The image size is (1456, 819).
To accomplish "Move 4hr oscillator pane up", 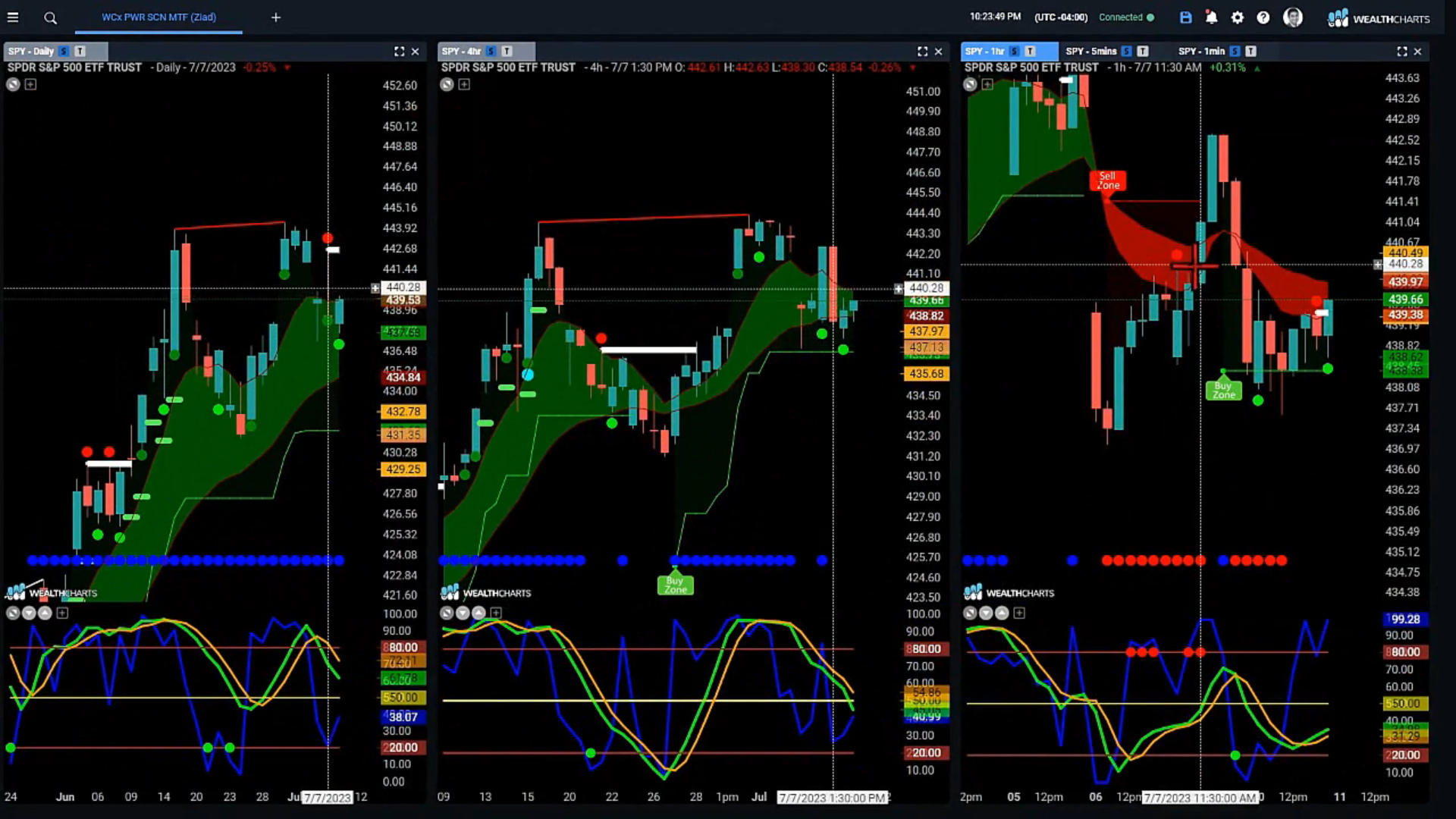I will pos(479,613).
